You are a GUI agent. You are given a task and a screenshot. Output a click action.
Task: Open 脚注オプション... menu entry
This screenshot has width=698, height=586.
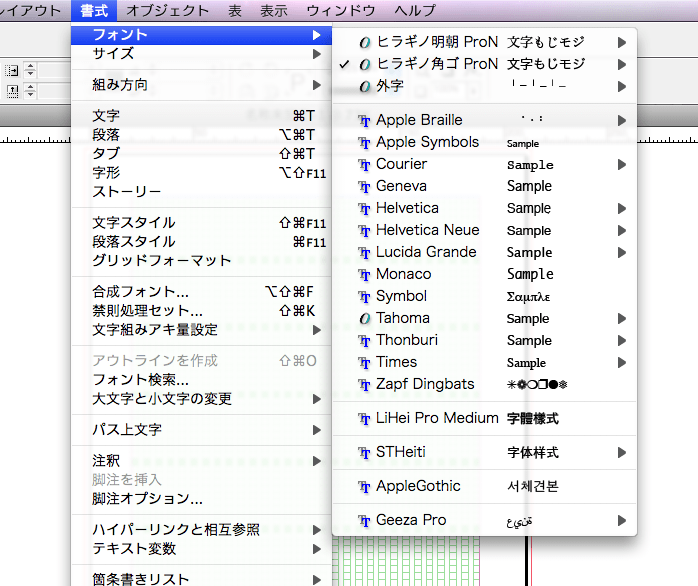(x=201, y=499)
